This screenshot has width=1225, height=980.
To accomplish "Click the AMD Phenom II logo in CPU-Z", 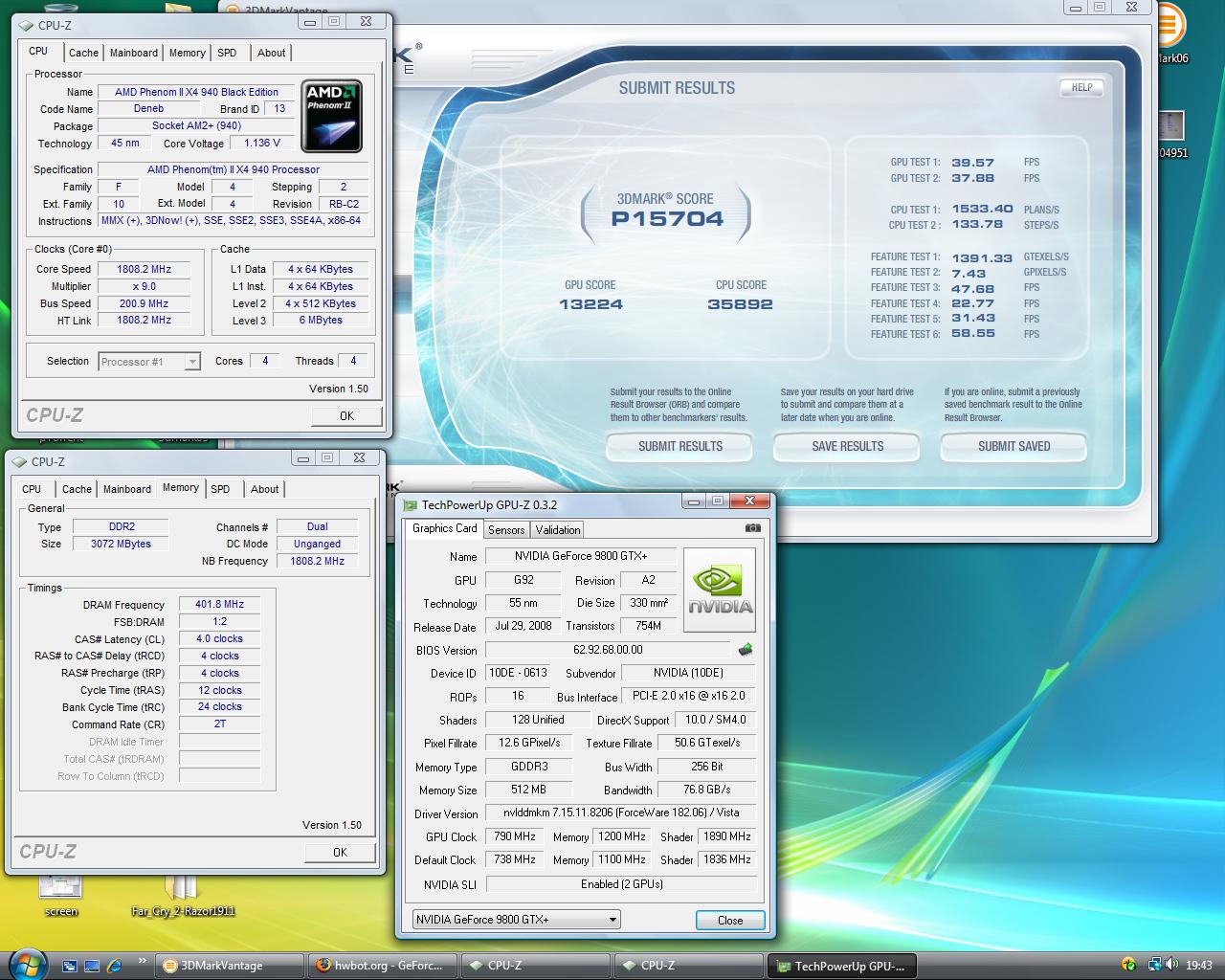I will tap(331, 116).
